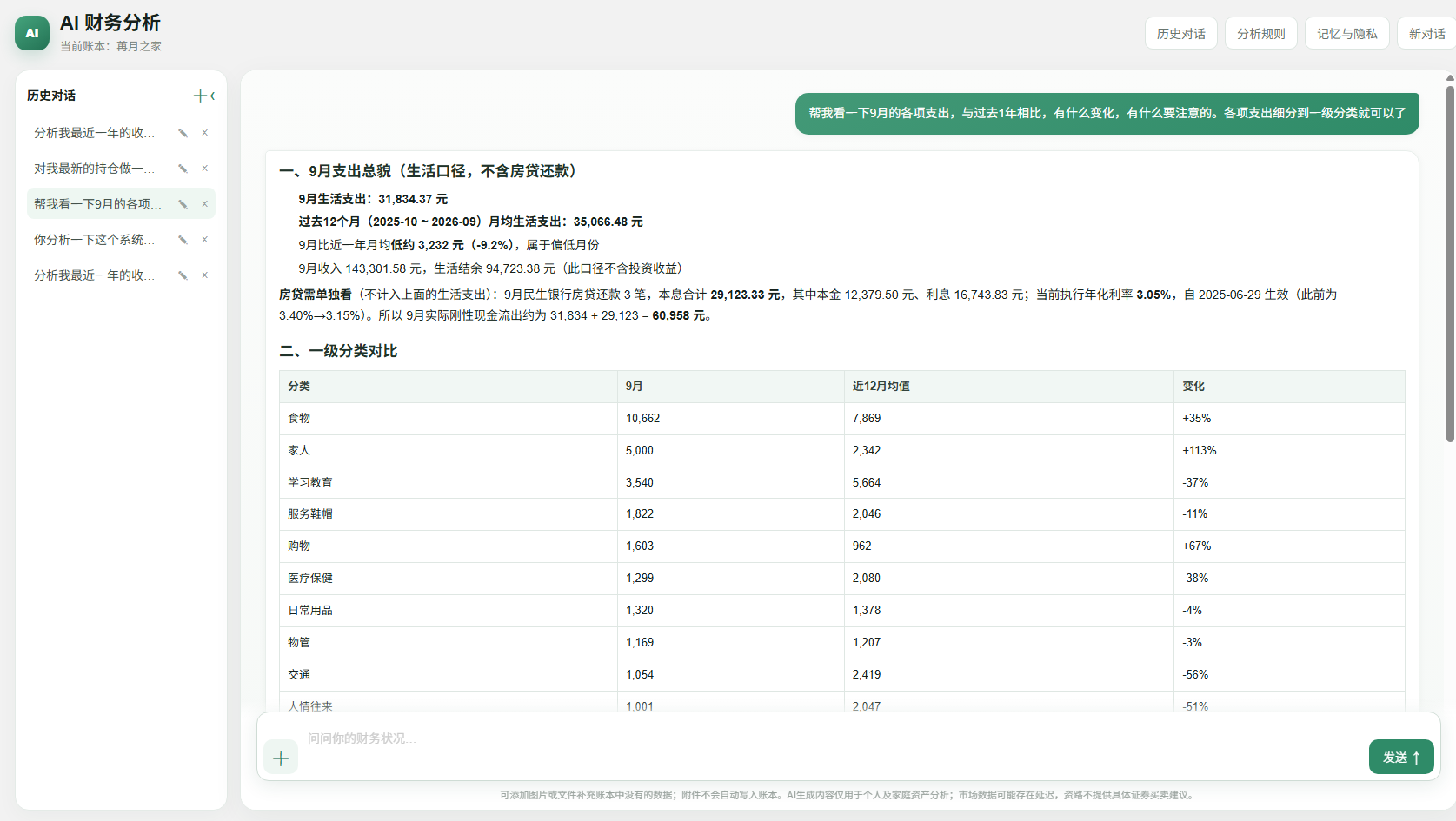Start a new chat via sidebar plus icon
Image resolution: width=1456 pixels, height=821 pixels.
(x=200, y=96)
